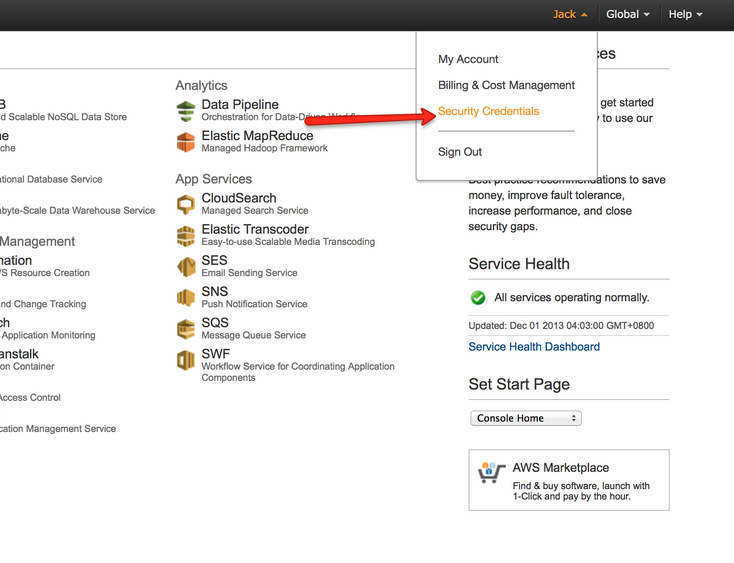Screen dimensions: 734x563
Task: Open the AWS Marketplace link
Action: pyautogui.click(x=561, y=468)
